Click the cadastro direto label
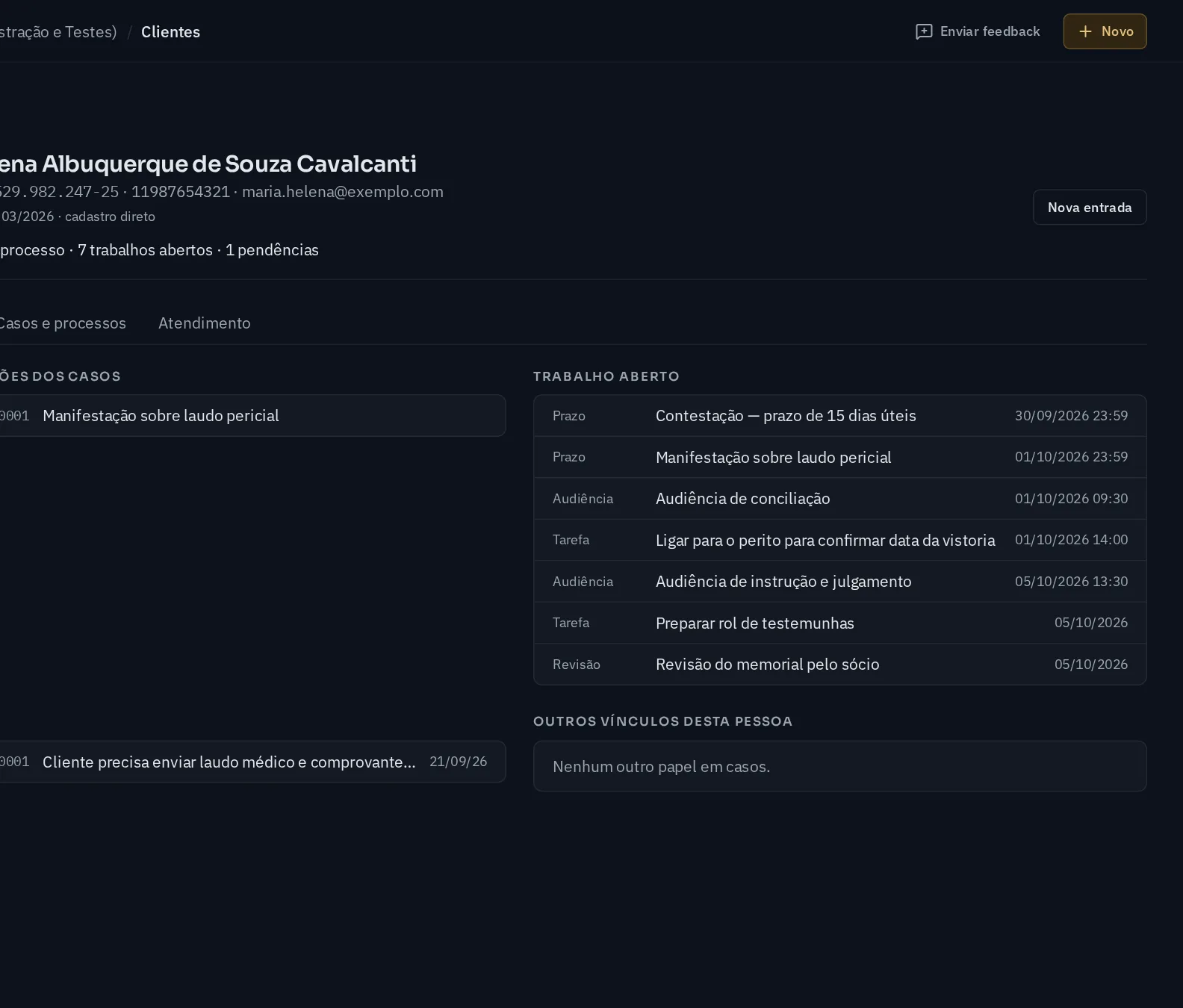Viewport: 1183px width, 1008px height. pos(110,217)
